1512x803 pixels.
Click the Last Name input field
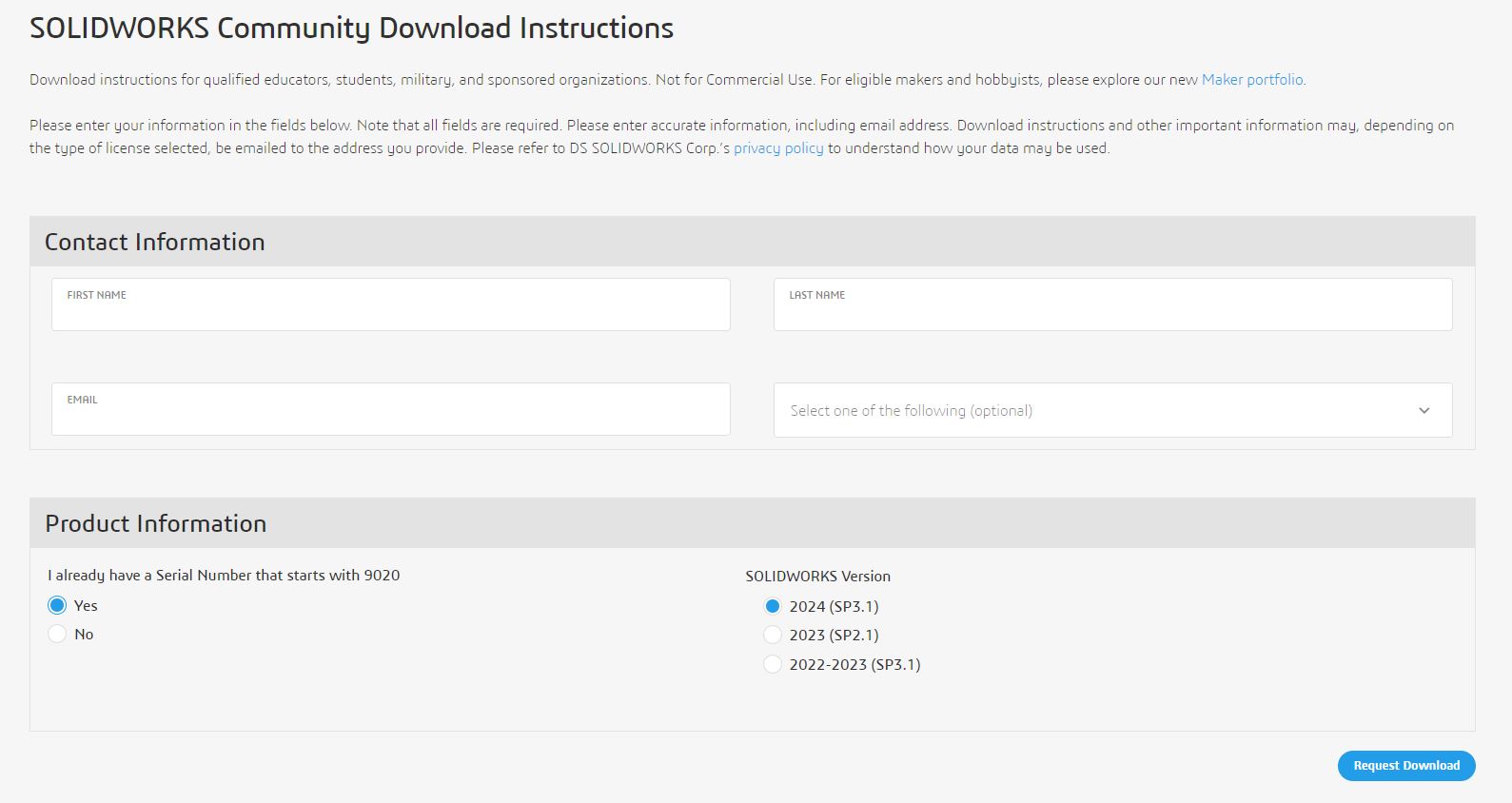pyautogui.click(x=1112, y=304)
